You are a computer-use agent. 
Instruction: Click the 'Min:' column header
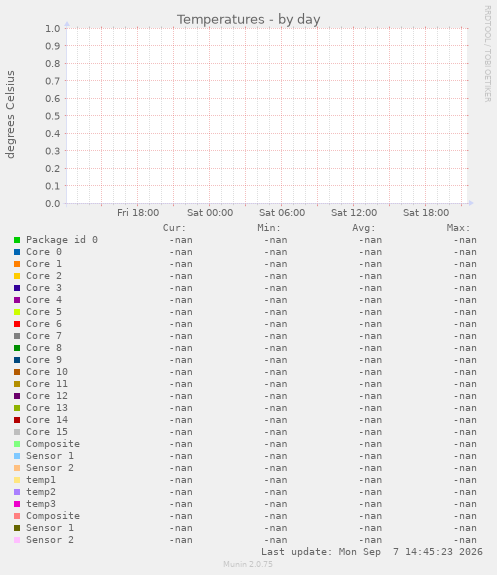pos(269,228)
